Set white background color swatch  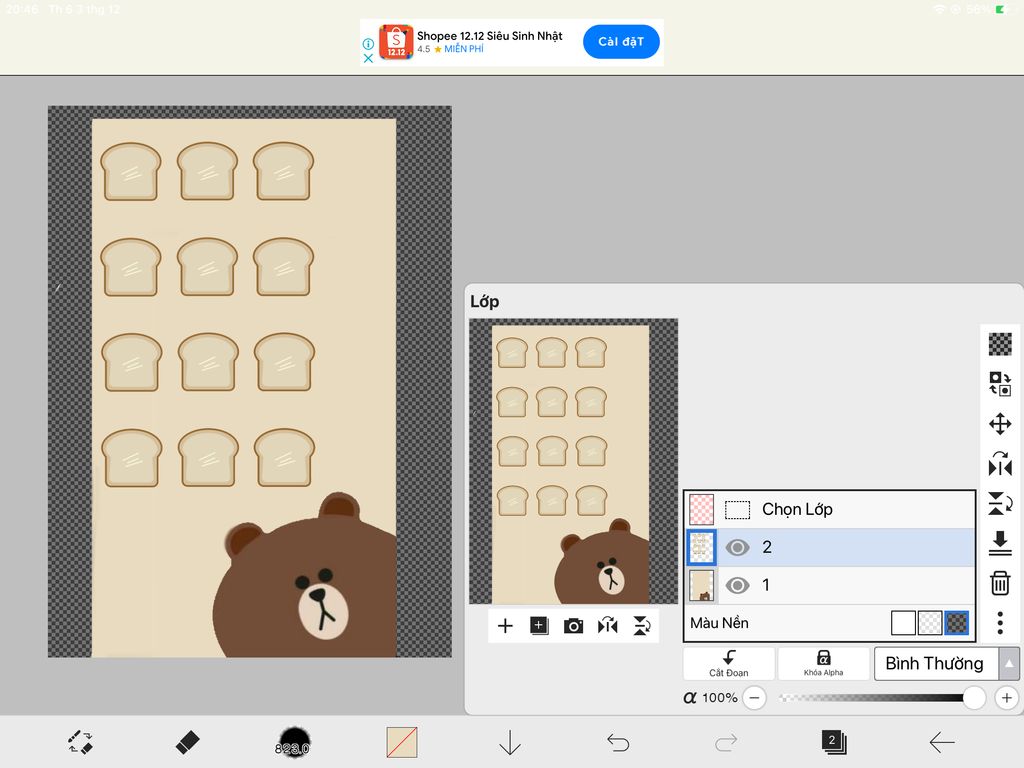(903, 623)
